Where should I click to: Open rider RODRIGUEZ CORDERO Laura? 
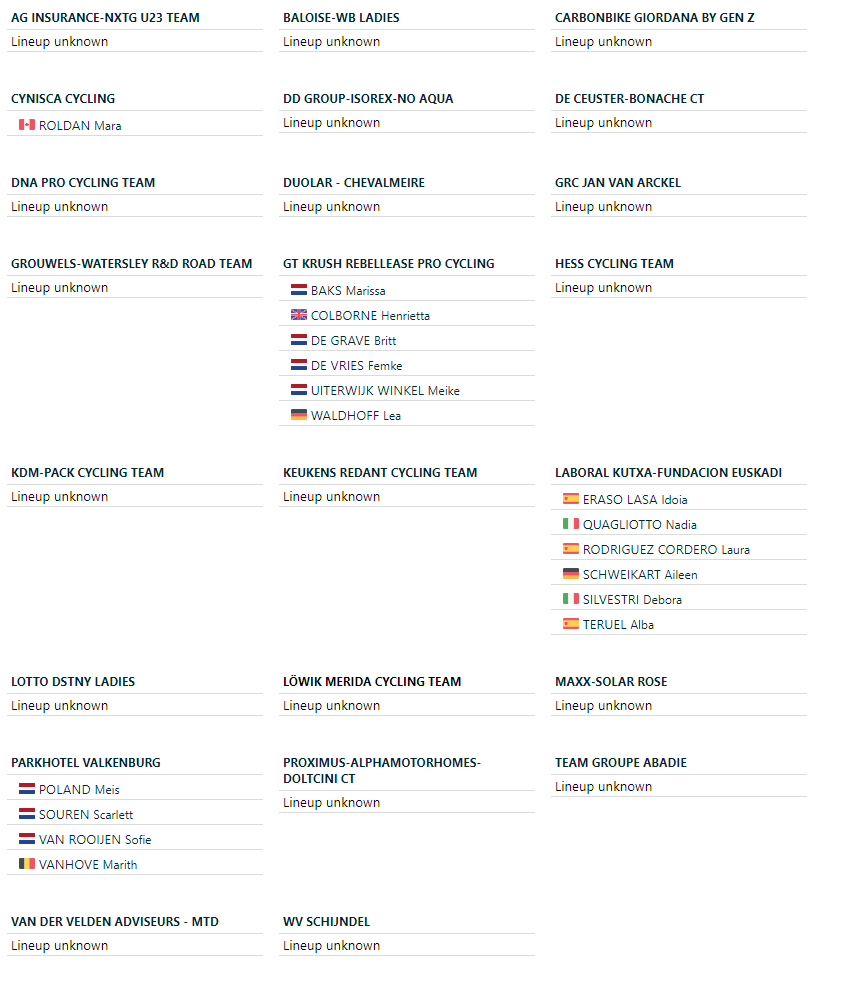pyautogui.click(x=666, y=549)
